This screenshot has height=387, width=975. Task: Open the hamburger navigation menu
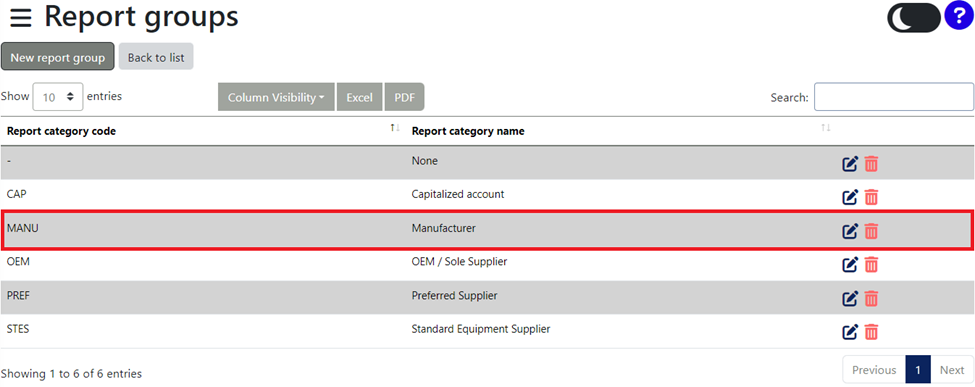coord(21,19)
